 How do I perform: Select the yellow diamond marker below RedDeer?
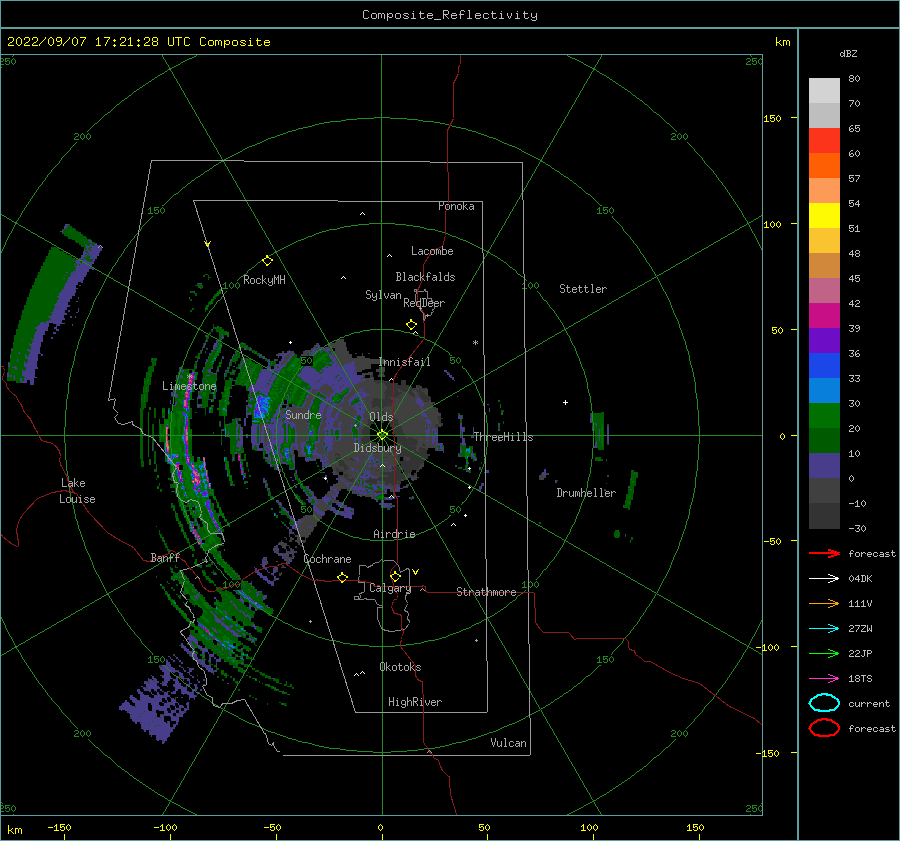411,325
